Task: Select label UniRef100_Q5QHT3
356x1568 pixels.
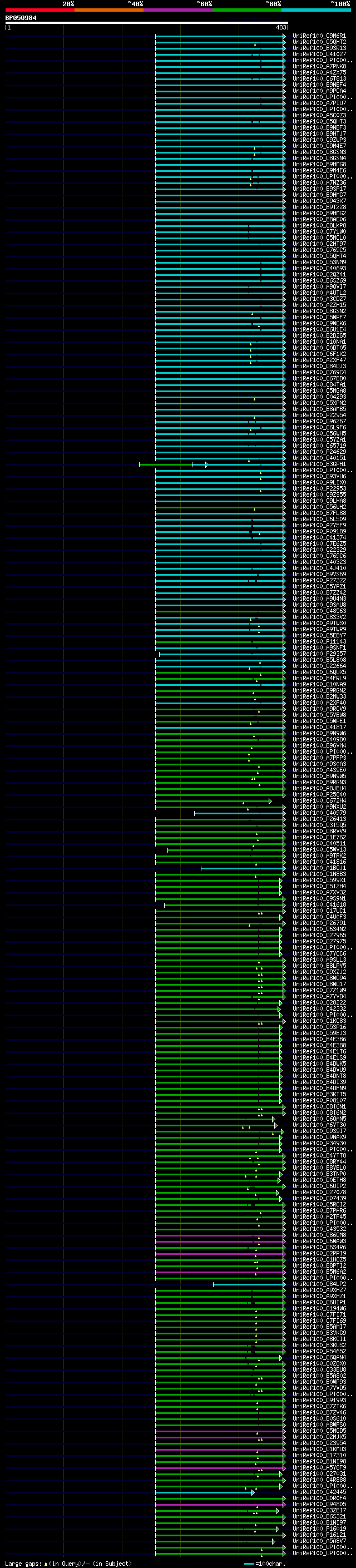Action: (319, 121)
